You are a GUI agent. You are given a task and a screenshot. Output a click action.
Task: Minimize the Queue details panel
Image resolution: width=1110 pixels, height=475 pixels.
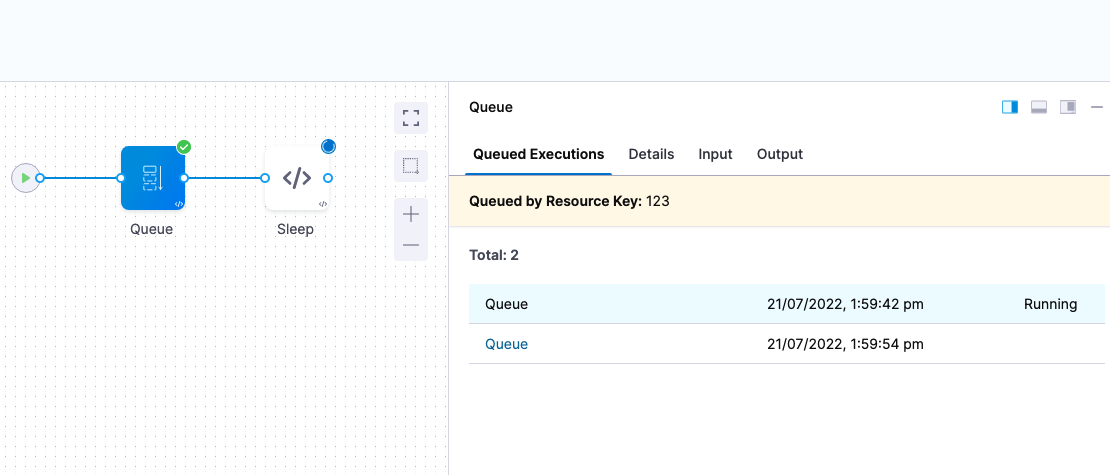(x=1097, y=107)
